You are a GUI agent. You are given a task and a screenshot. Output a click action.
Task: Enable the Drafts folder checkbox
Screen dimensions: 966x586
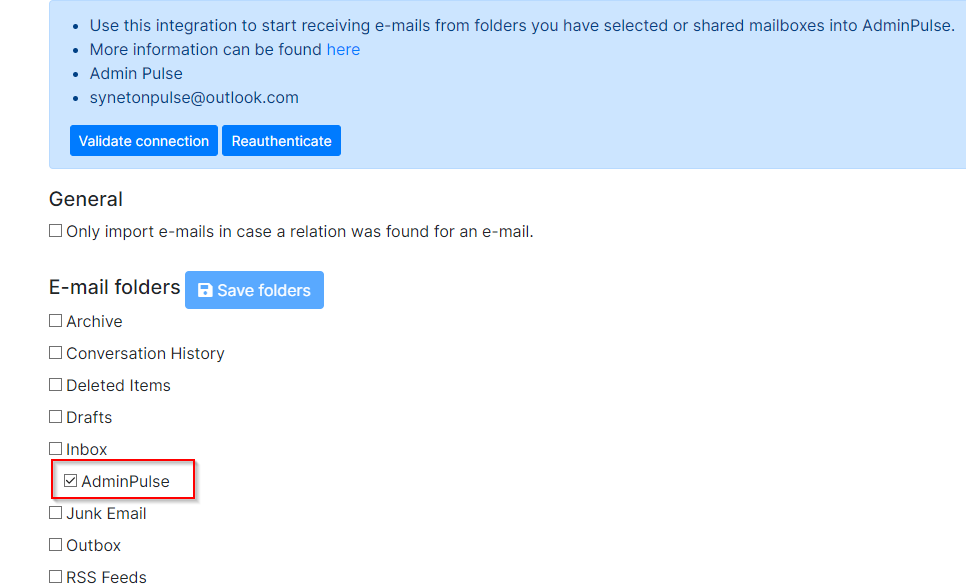pos(56,418)
